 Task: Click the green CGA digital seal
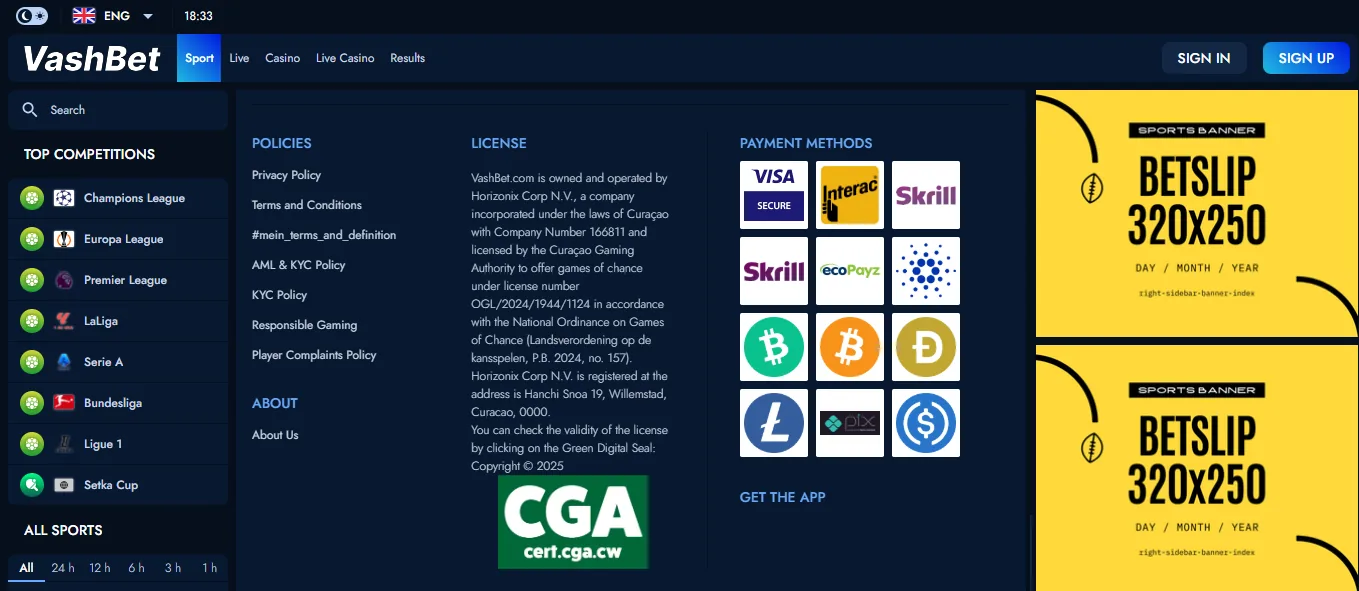point(573,522)
